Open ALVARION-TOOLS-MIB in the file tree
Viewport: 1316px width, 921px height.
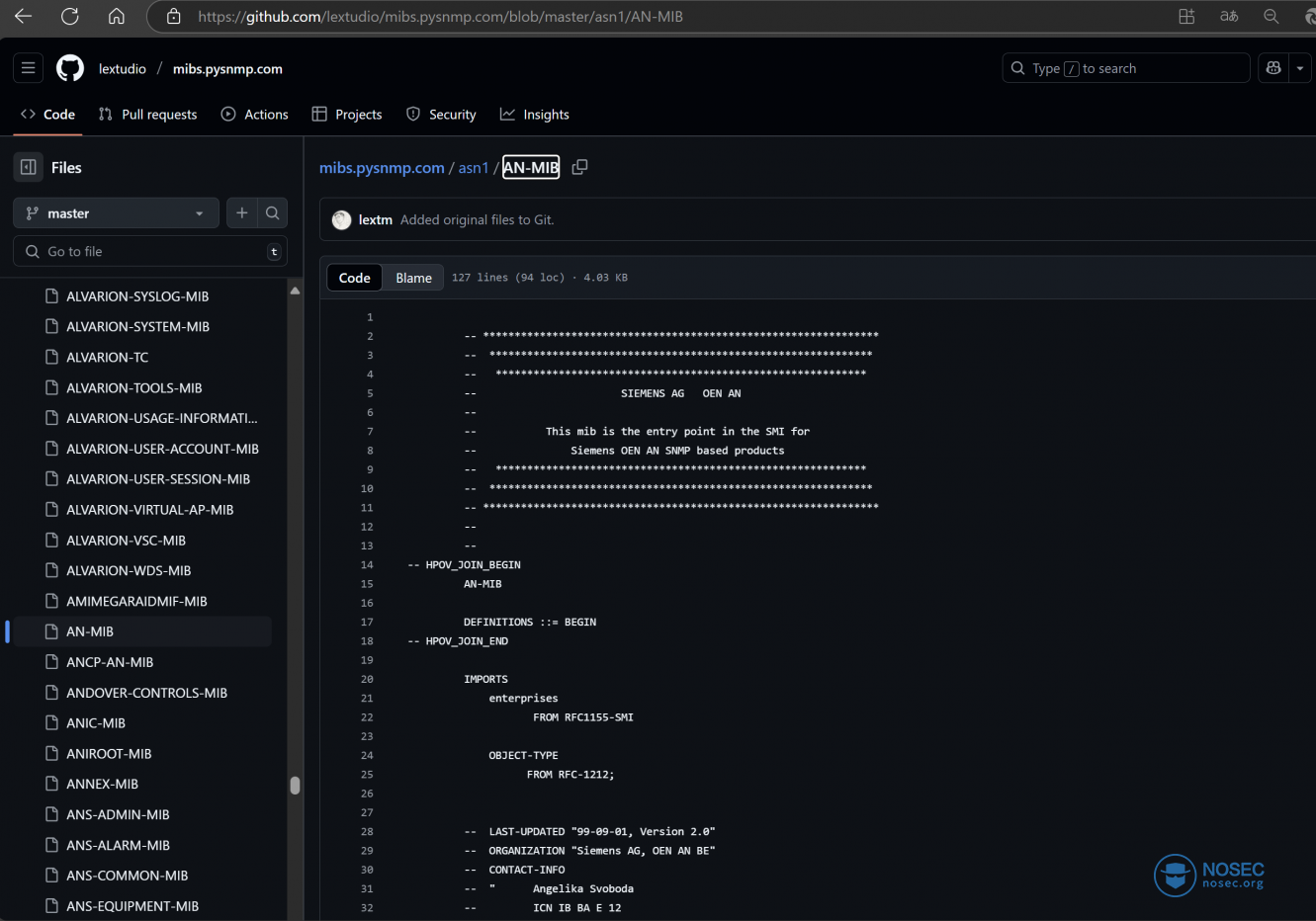point(134,387)
